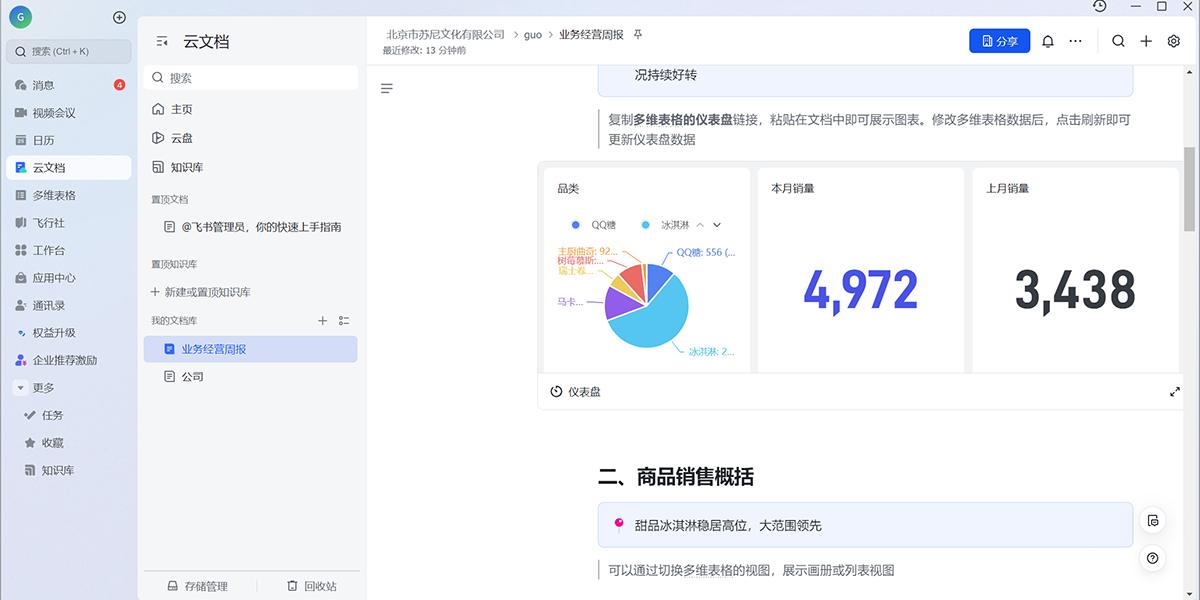Click the 搜索 field in docs panel
The image size is (1200, 600).
pyautogui.click(x=250, y=78)
